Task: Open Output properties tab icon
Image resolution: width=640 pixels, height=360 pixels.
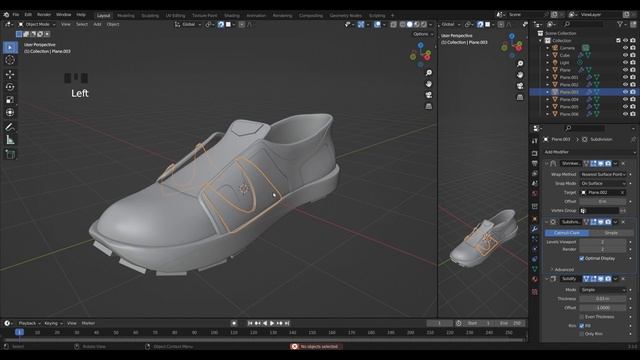Action: click(x=535, y=163)
